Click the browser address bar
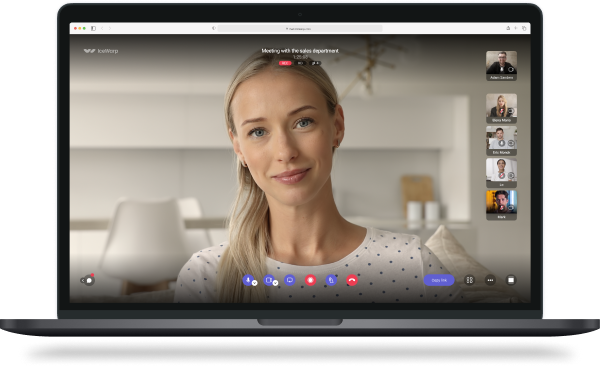Image resolution: width=600 pixels, height=367 pixels. point(300,28)
